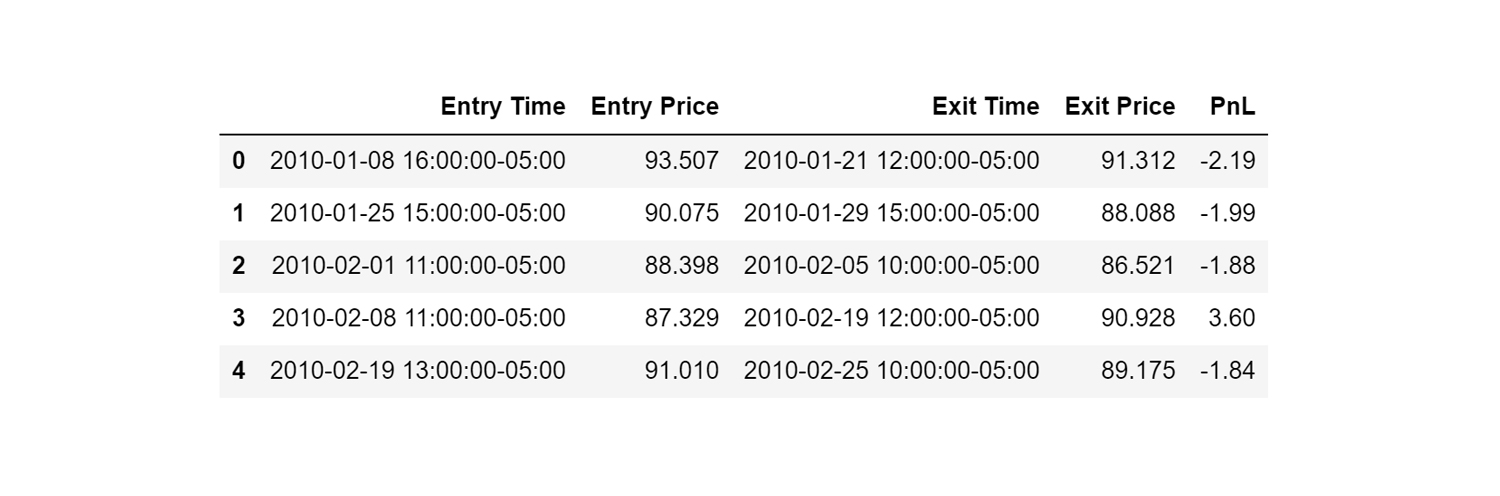Click the Entry Time column header
Viewport: 1500px width, 496px height.
coord(503,107)
